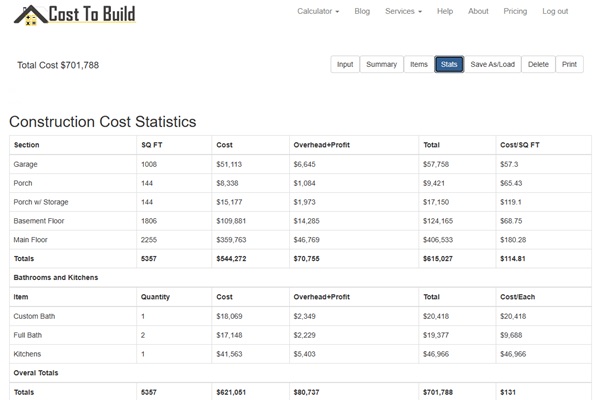Screen dimensions: 600x400
Task: Click the Total Cost $701,788 text
Action: [58, 65]
